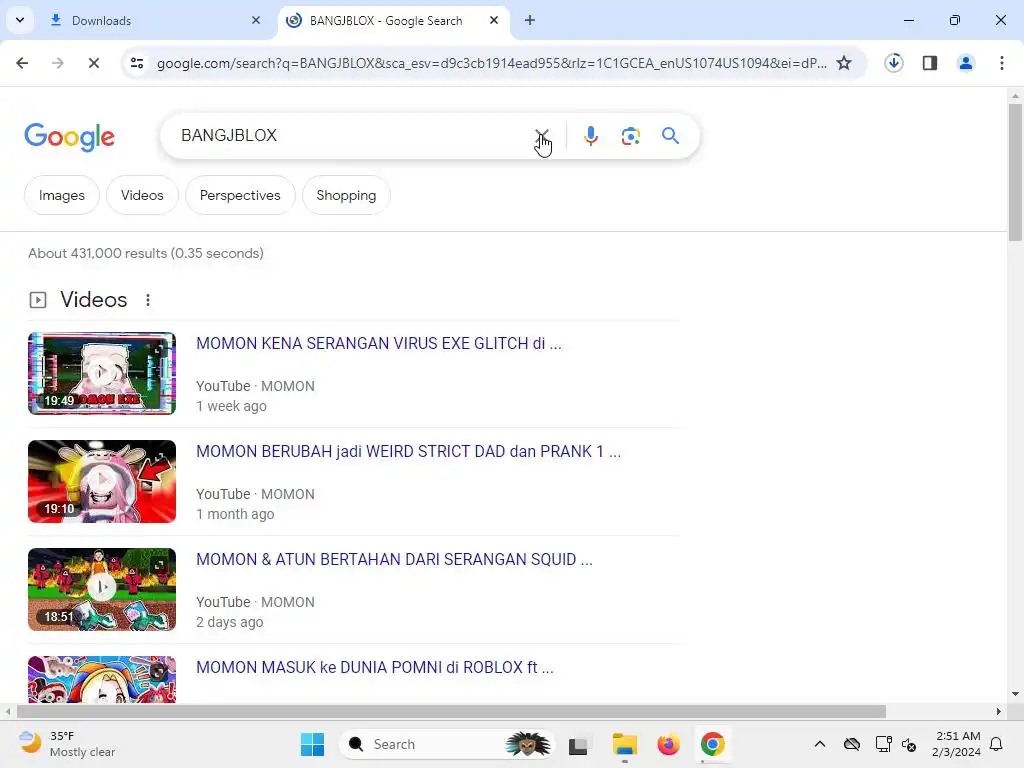The width and height of the screenshot is (1024, 768).
Task: Toggle the Chrome side panel
Action: tap(929, 63)
